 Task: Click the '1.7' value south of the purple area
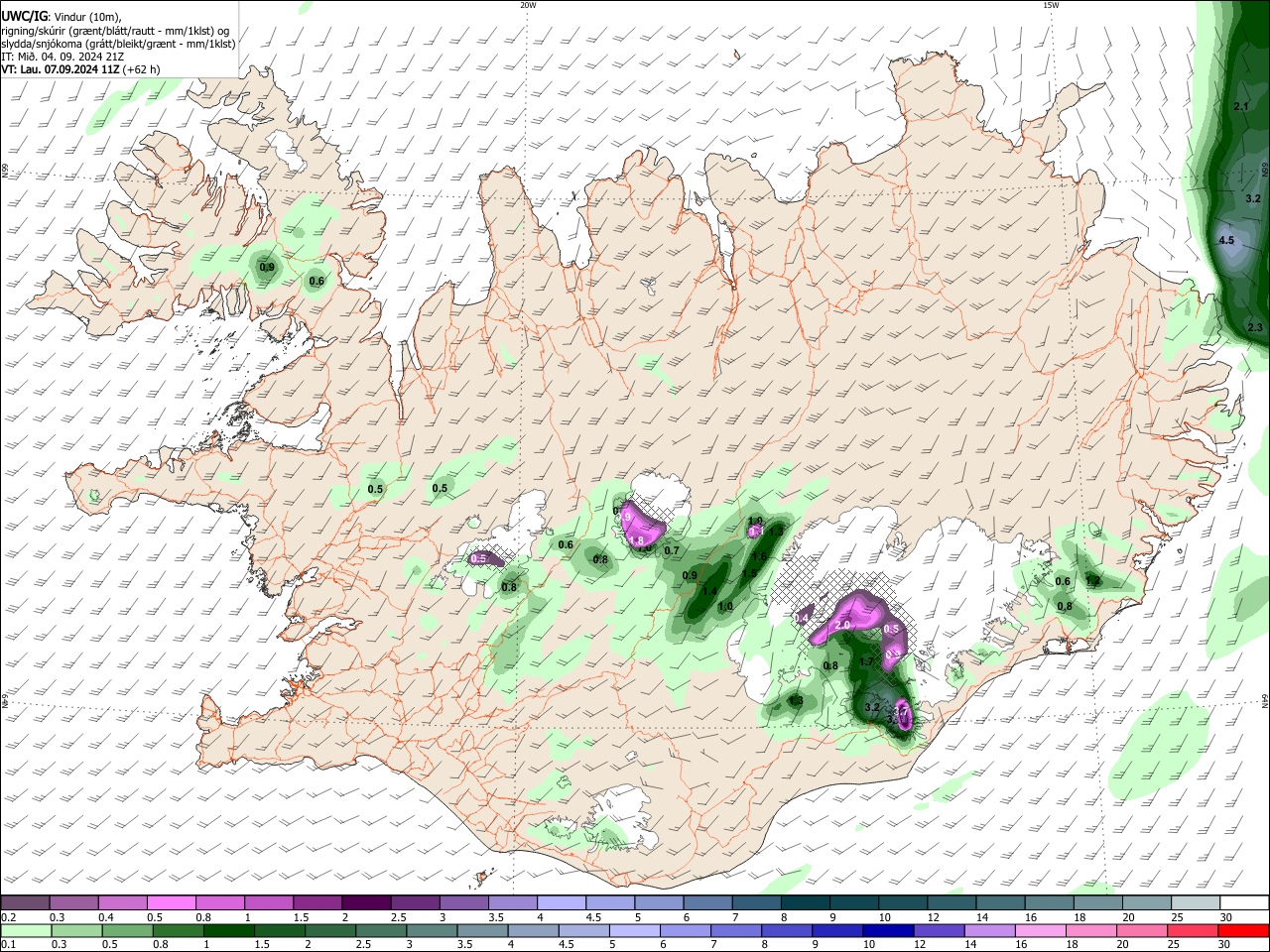pos(866,662)
